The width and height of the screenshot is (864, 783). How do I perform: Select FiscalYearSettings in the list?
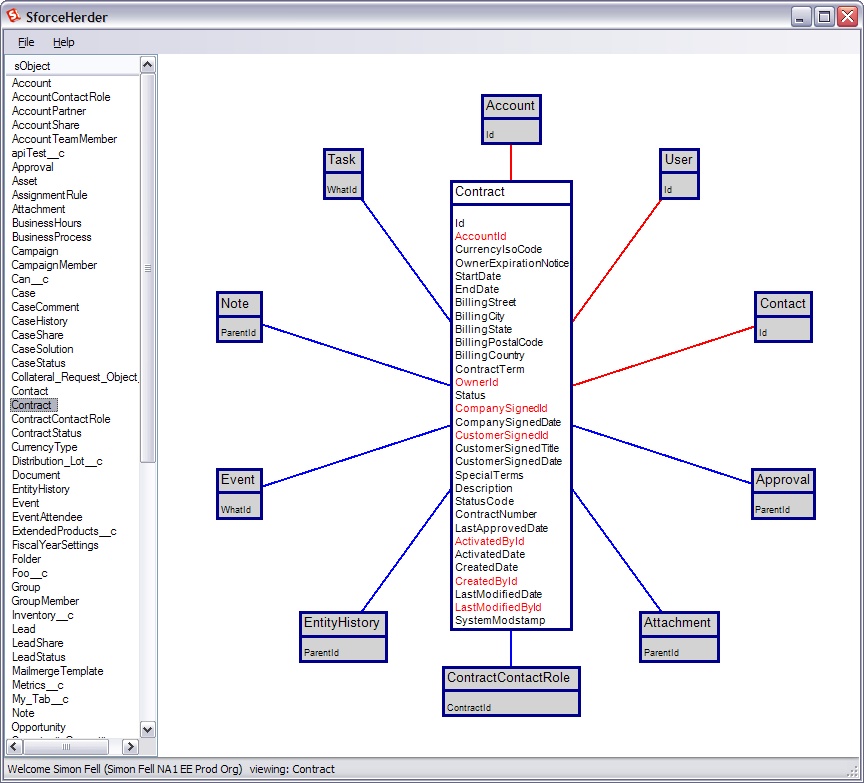click(55, 545)
